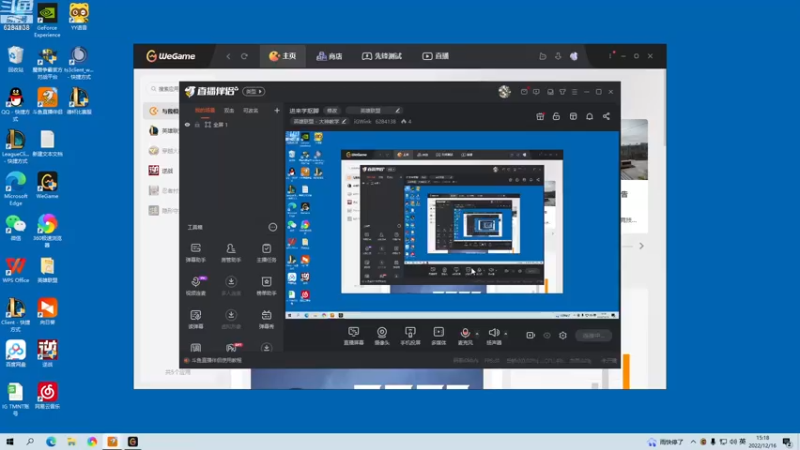Click the start streaming button
Image resolution: width=800 pixels, height=450 pixels.
593,335
